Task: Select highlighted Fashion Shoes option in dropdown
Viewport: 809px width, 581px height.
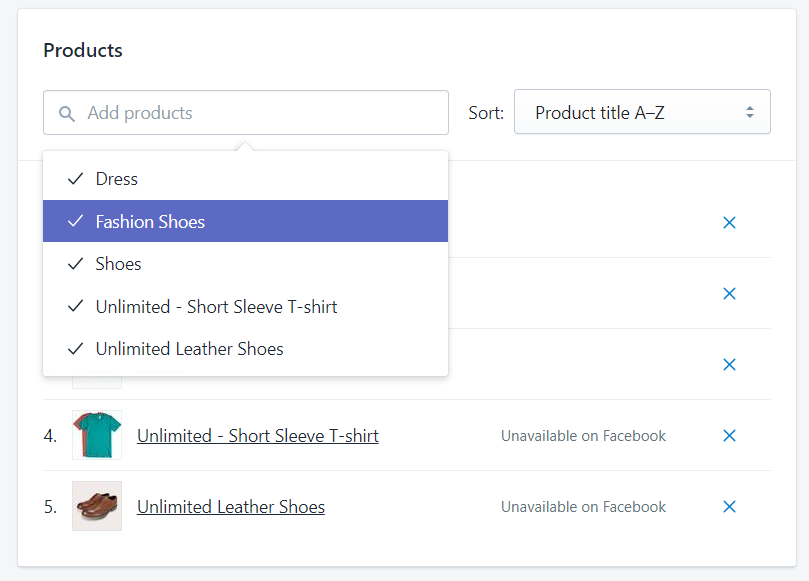Action: [x=246, y=221]
